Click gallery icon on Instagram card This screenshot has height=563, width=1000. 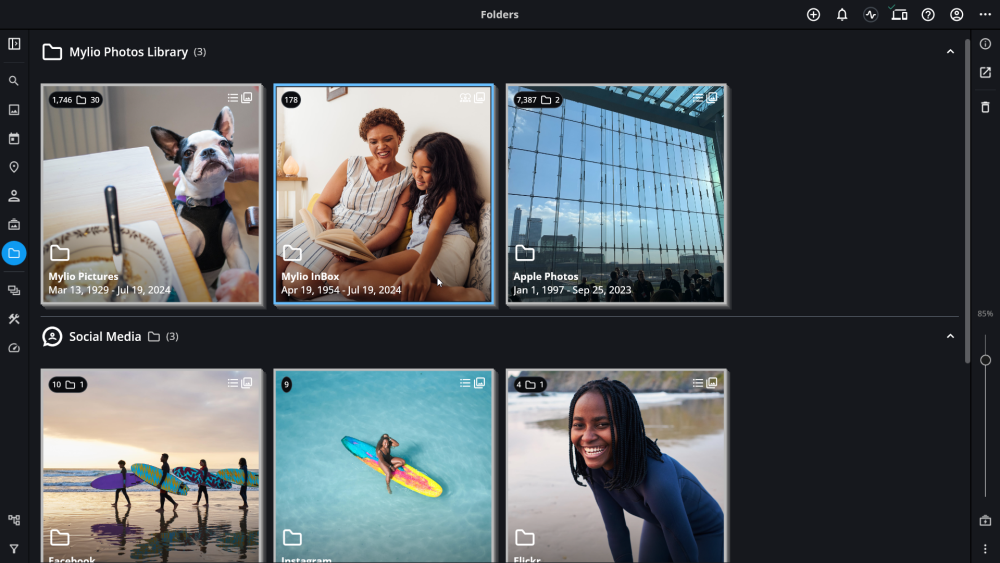480,383
